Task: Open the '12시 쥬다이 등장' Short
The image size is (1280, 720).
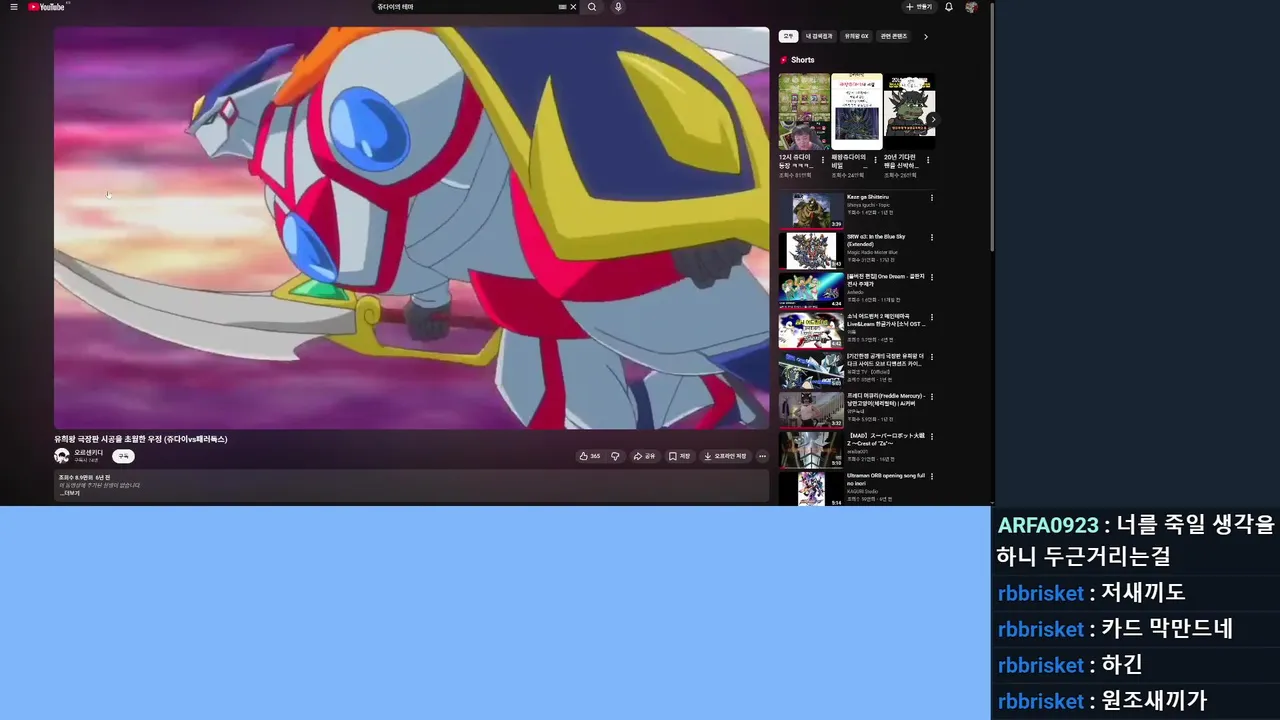Action: pos(804,111)
